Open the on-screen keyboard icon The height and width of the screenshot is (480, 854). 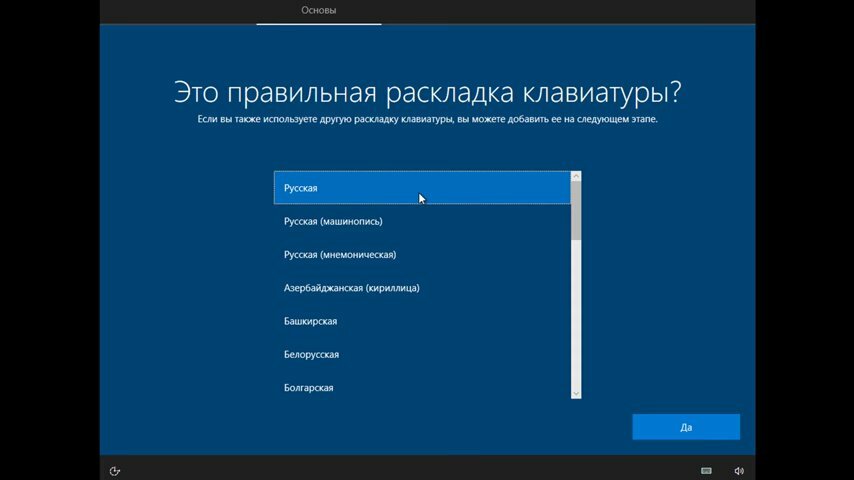point(706,471)
